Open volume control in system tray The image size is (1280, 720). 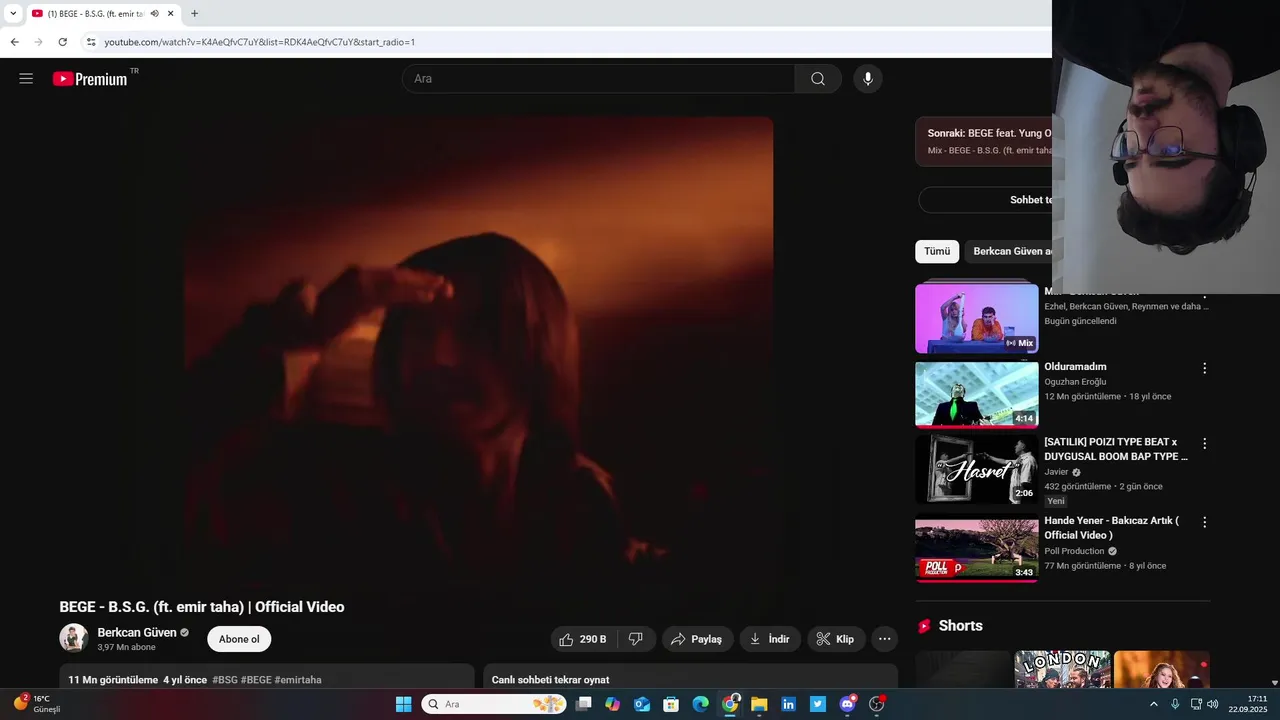click(1213, 704)
